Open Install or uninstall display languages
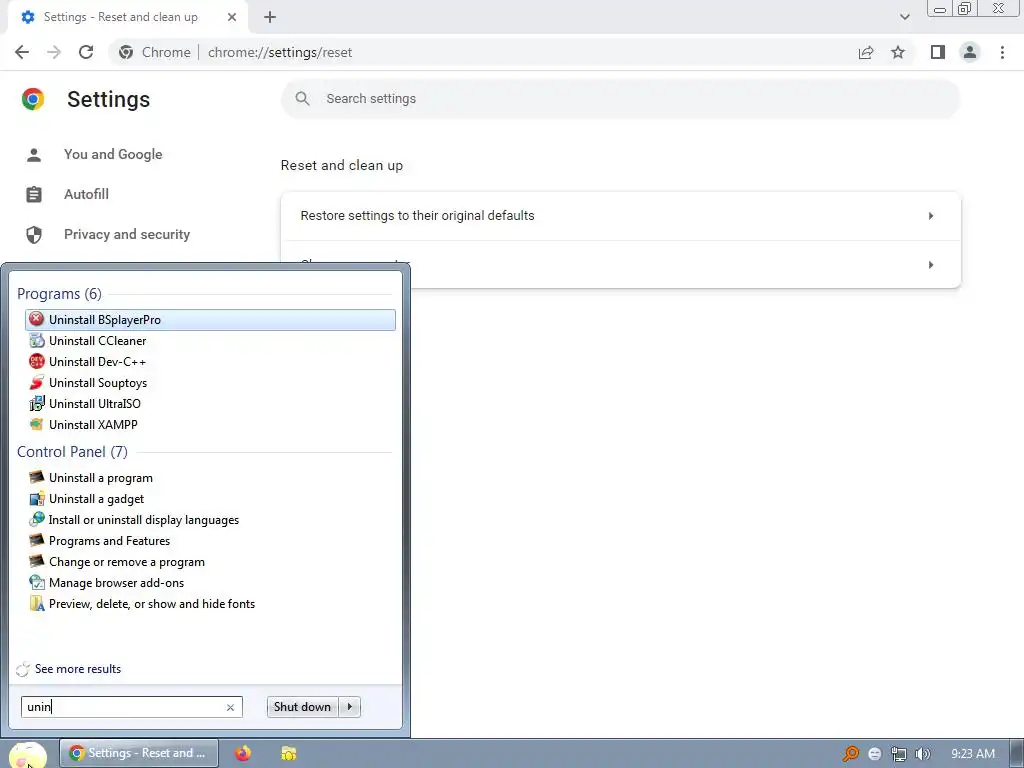 210,520
